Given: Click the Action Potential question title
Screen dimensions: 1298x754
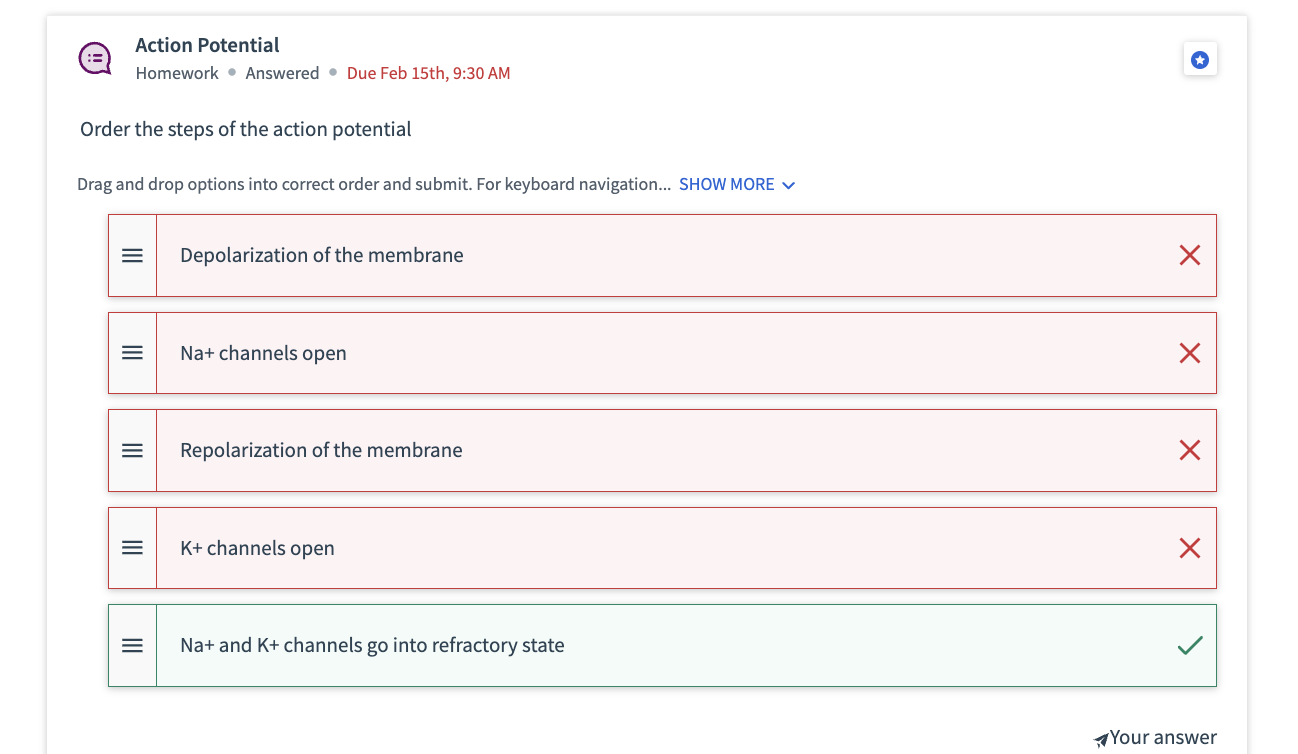Looking at the screenshot, I should click(x=207, y=45).
